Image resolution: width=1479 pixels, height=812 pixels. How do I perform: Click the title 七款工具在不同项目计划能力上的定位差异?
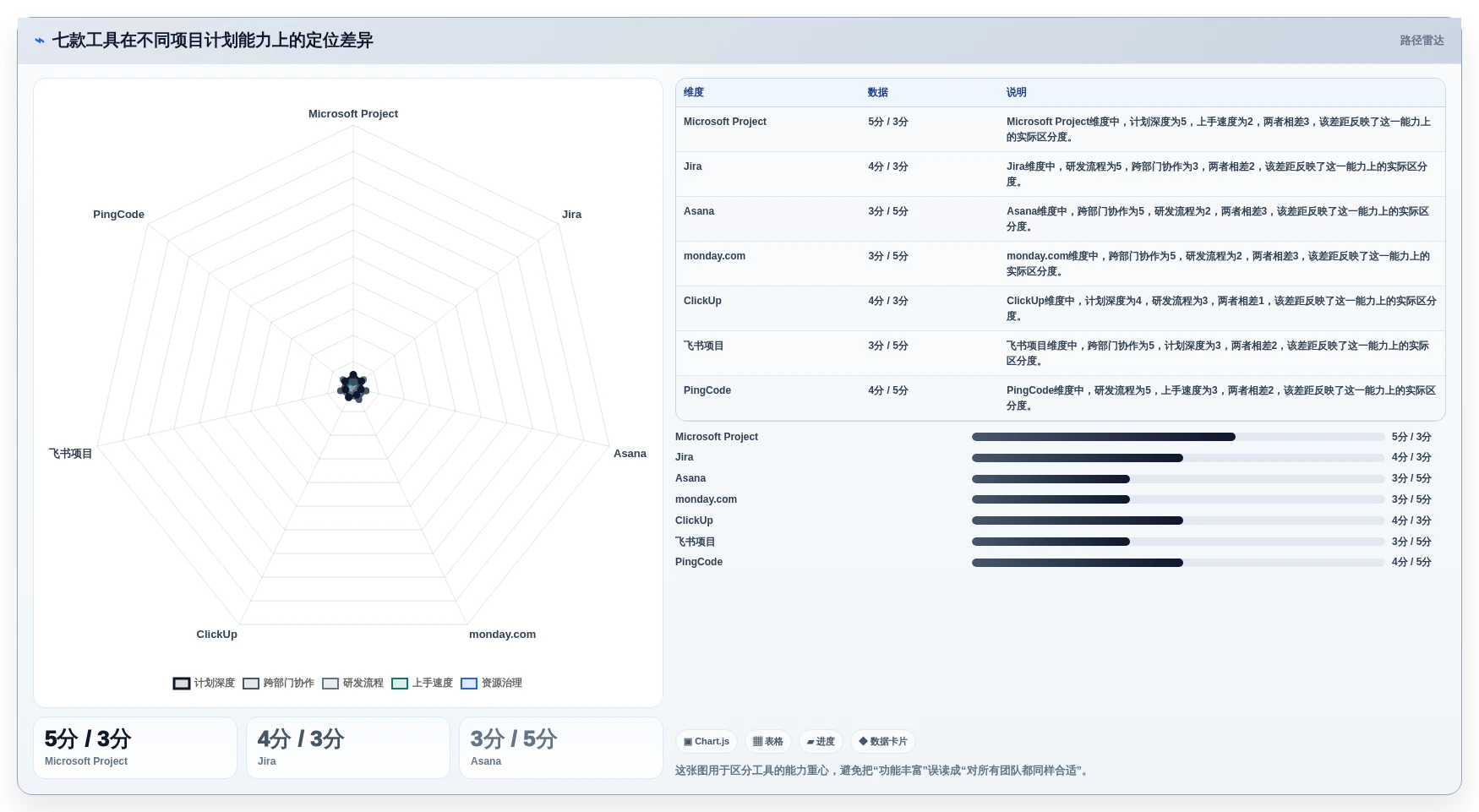(213, 41)
